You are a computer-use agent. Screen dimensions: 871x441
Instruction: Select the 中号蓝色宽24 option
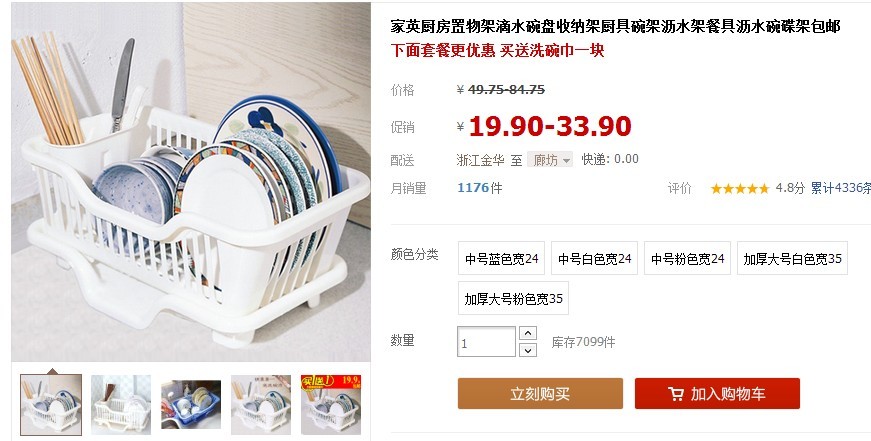[x=501, y=258]
